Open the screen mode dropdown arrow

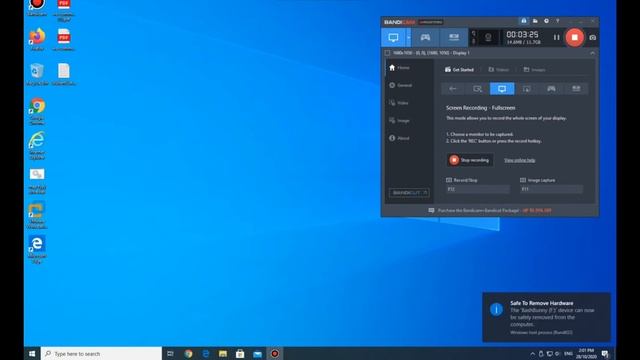[408, 38]
